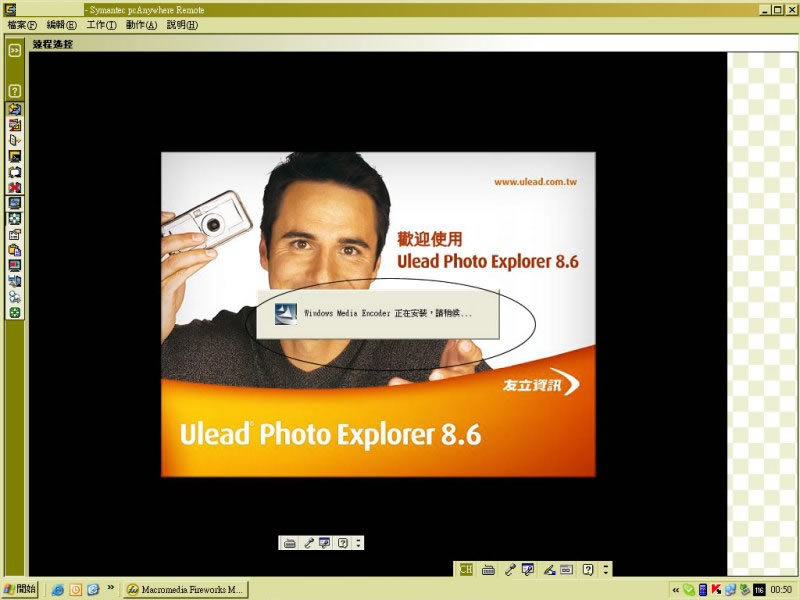This screenshot has width=800, height=600.
Task: Expand the pcAnywhere sidebar with the >> button
Action: 15,50
